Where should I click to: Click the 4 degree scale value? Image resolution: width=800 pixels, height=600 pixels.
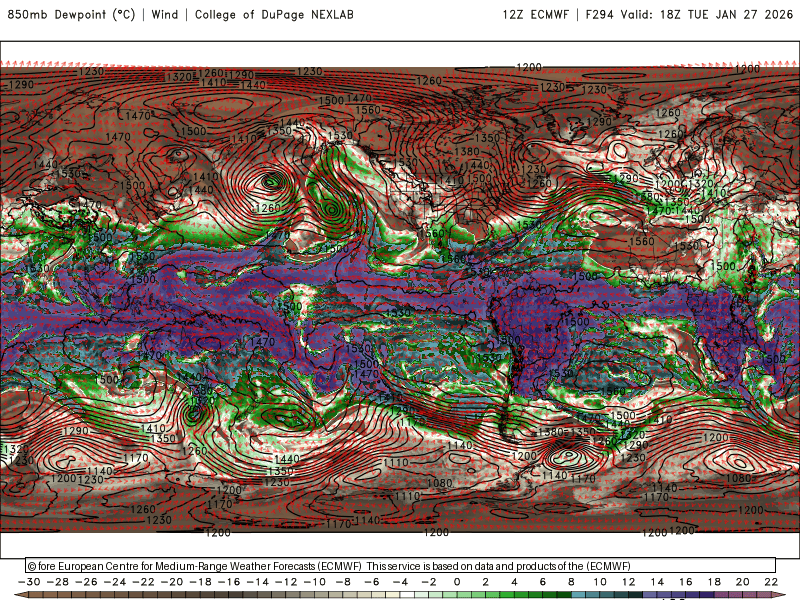click(514, 582)
